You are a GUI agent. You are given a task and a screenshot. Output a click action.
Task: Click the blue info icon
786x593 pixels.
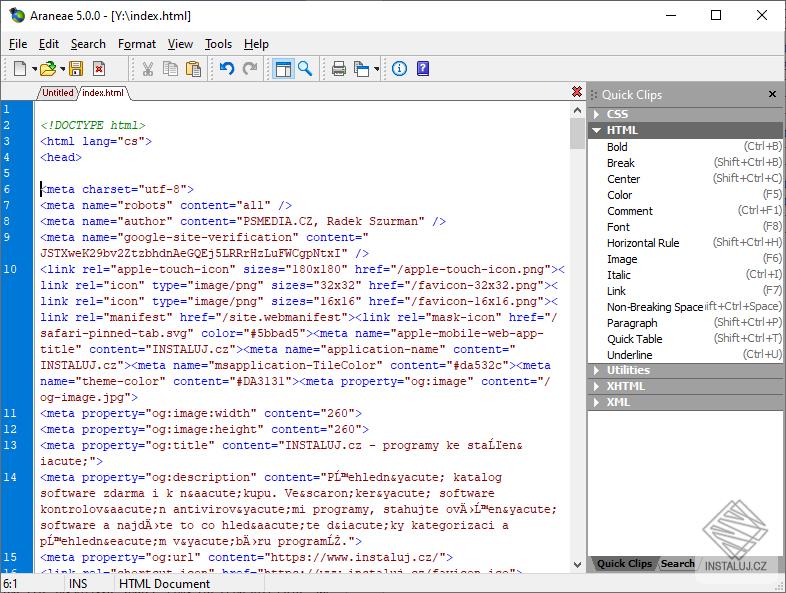point(399,69)
